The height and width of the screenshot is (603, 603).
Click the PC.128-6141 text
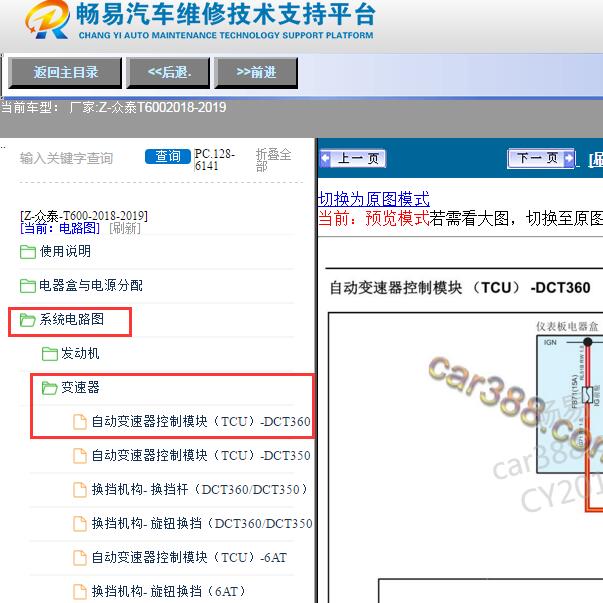(x=215, y=160)
